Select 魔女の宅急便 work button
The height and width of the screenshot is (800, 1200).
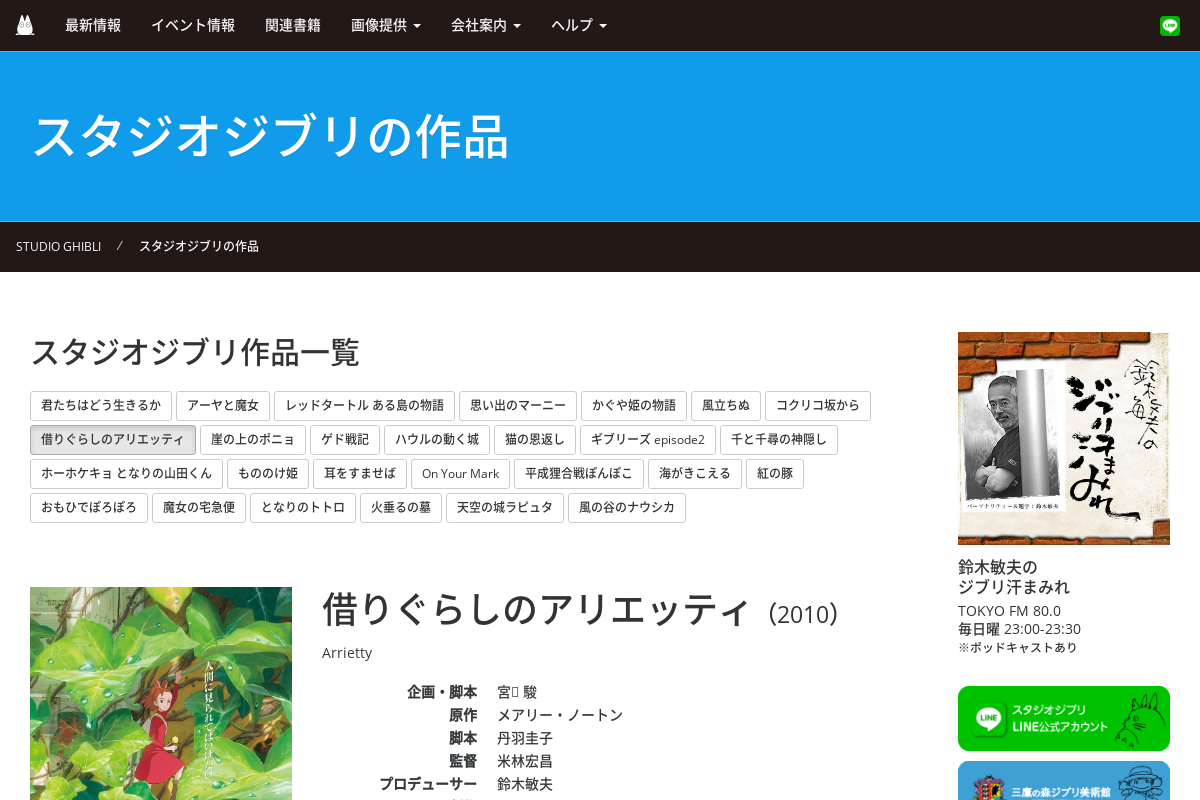coord(199,508)
